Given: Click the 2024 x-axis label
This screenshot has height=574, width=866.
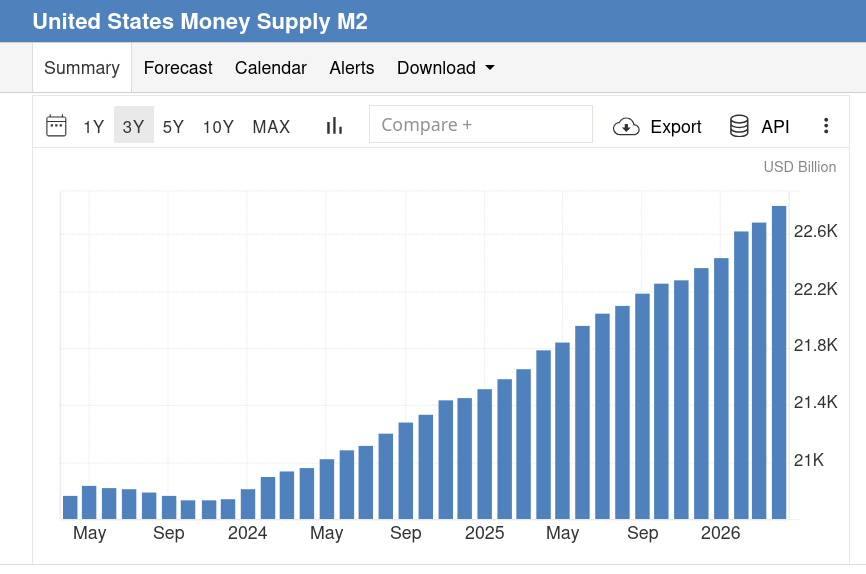Looking at the screenshot, I should tap(247, 533).
